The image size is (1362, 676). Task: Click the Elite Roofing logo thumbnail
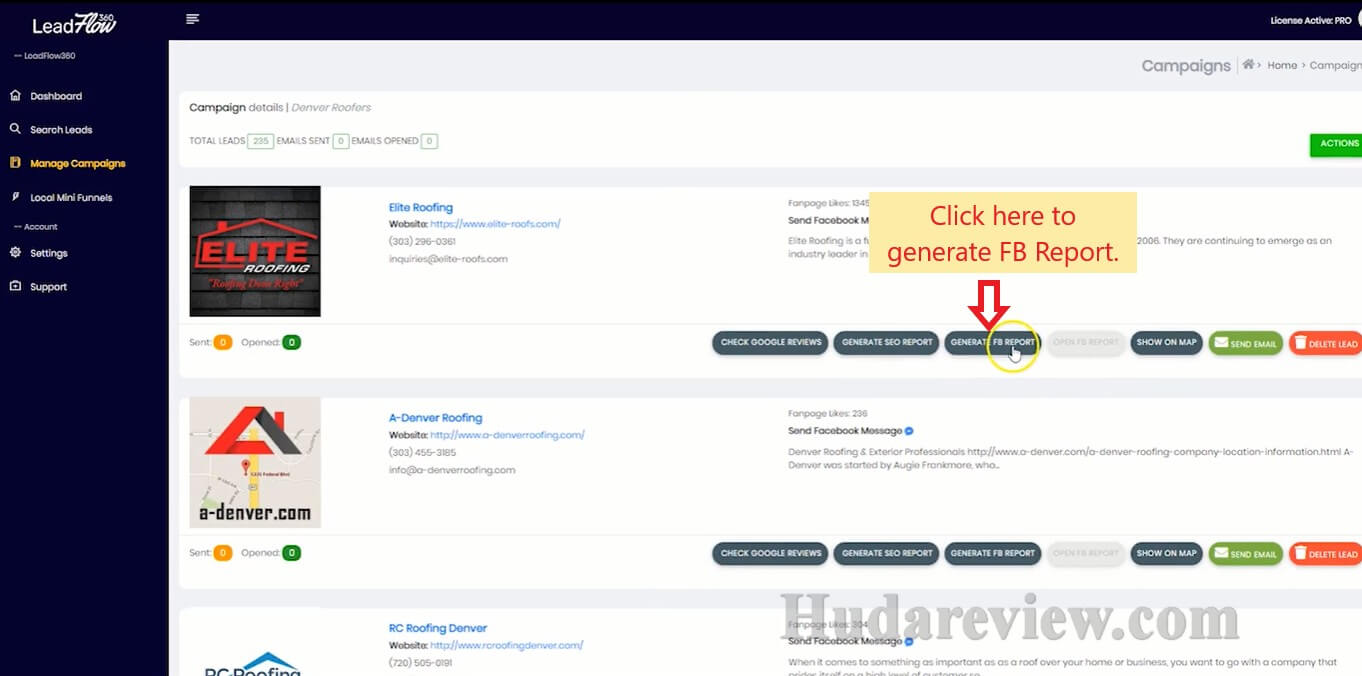point(255,251)
